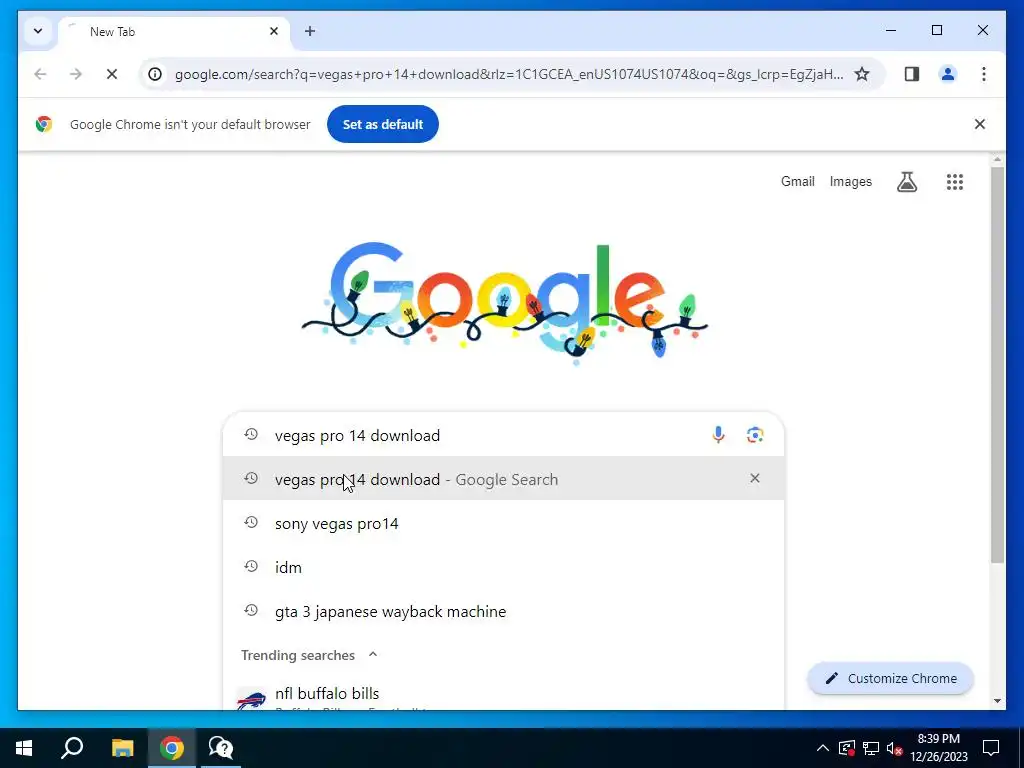Open the Gmail link
The width and height of the screenshot is (1024, 768).
coord(797,182)
